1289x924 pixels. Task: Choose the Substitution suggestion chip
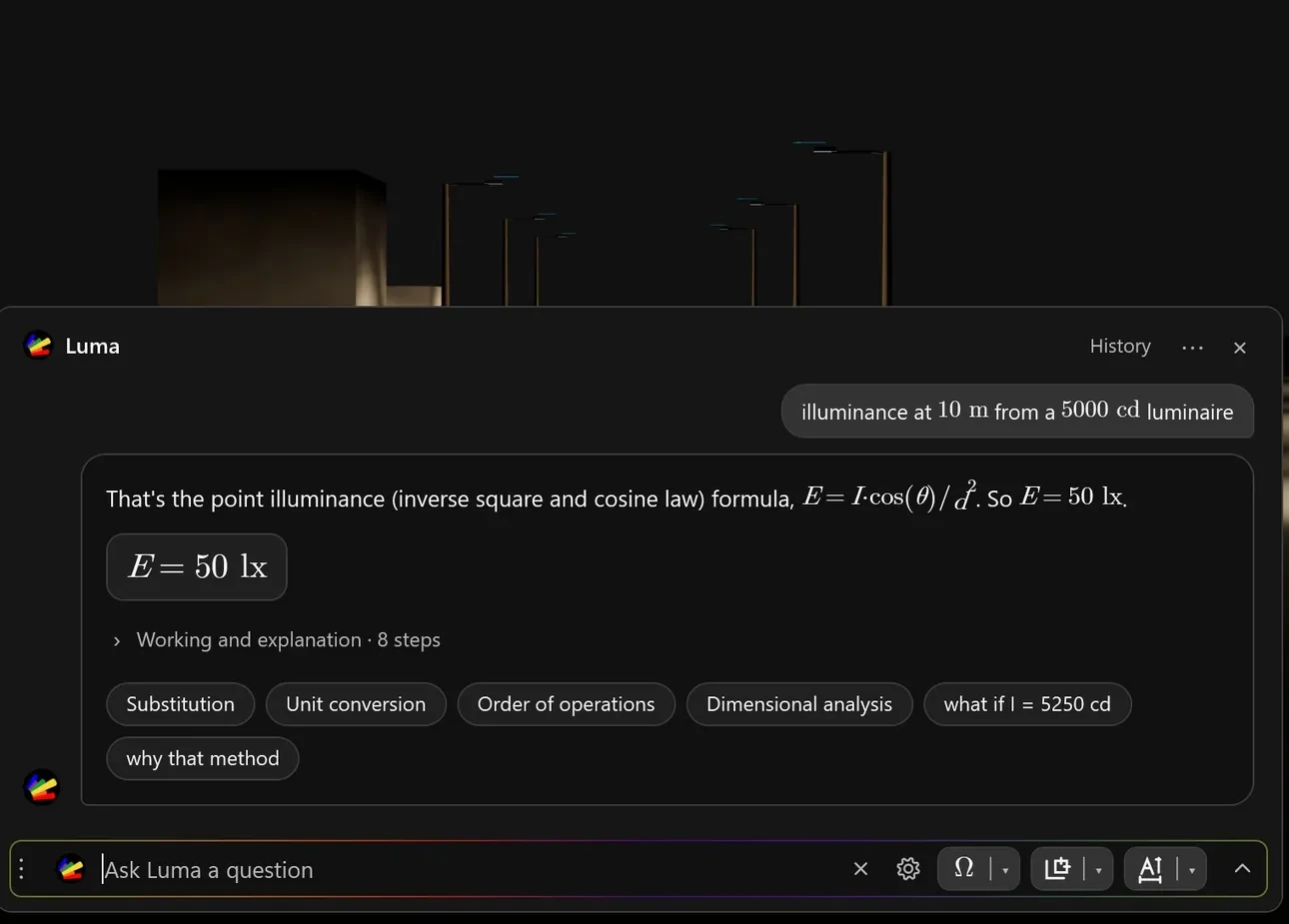coord(181,704)
